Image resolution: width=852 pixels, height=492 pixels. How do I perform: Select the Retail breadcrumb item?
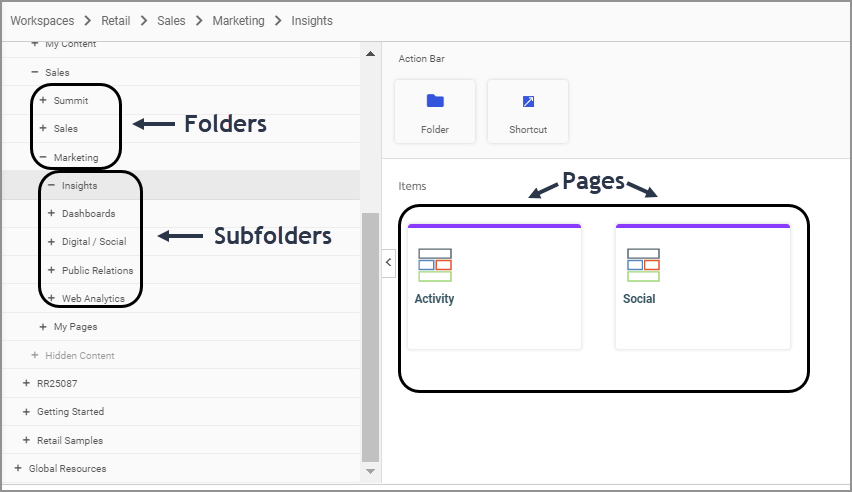(116, 20)
